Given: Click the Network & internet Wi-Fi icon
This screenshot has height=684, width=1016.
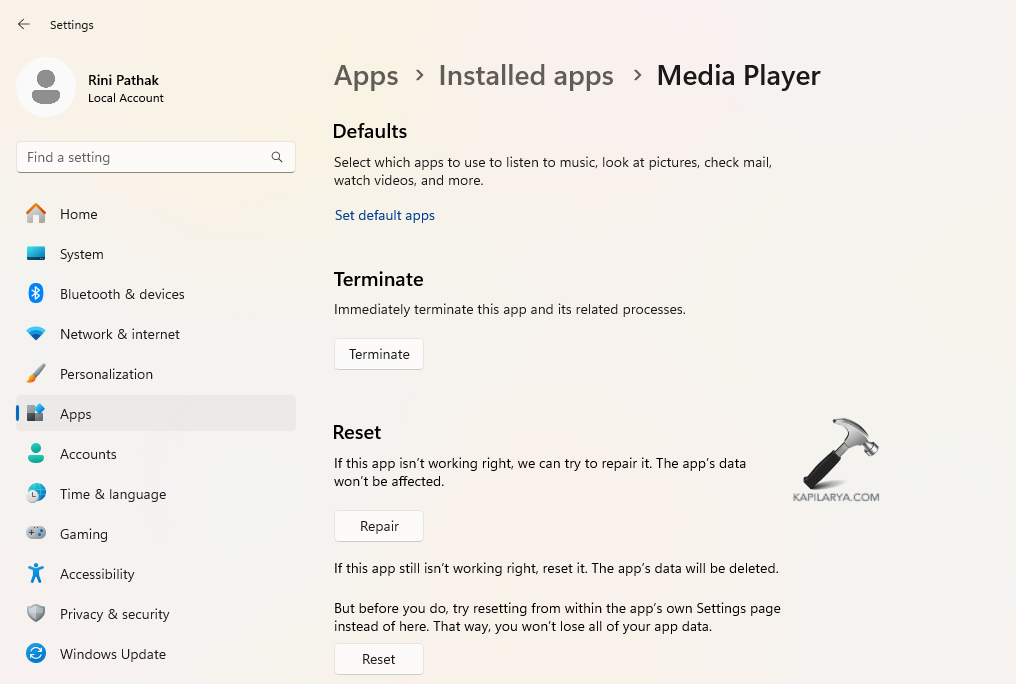Looking at the screenshot, I should coord(36,334).
